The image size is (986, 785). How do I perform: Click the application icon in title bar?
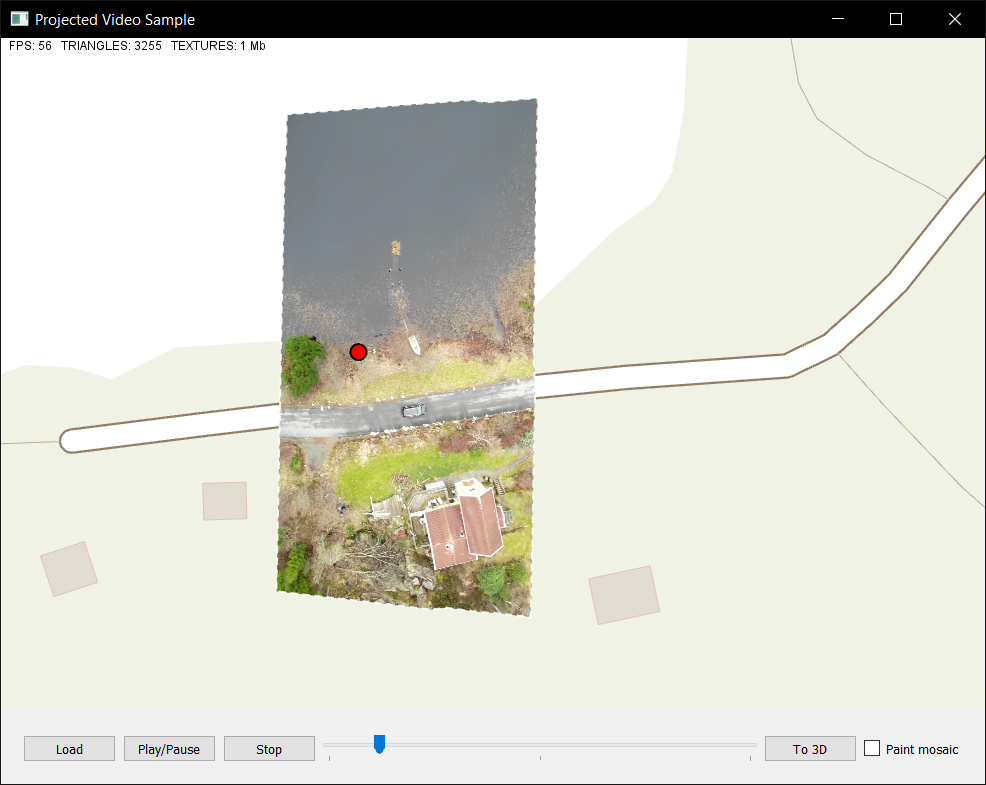click(19, 19)
